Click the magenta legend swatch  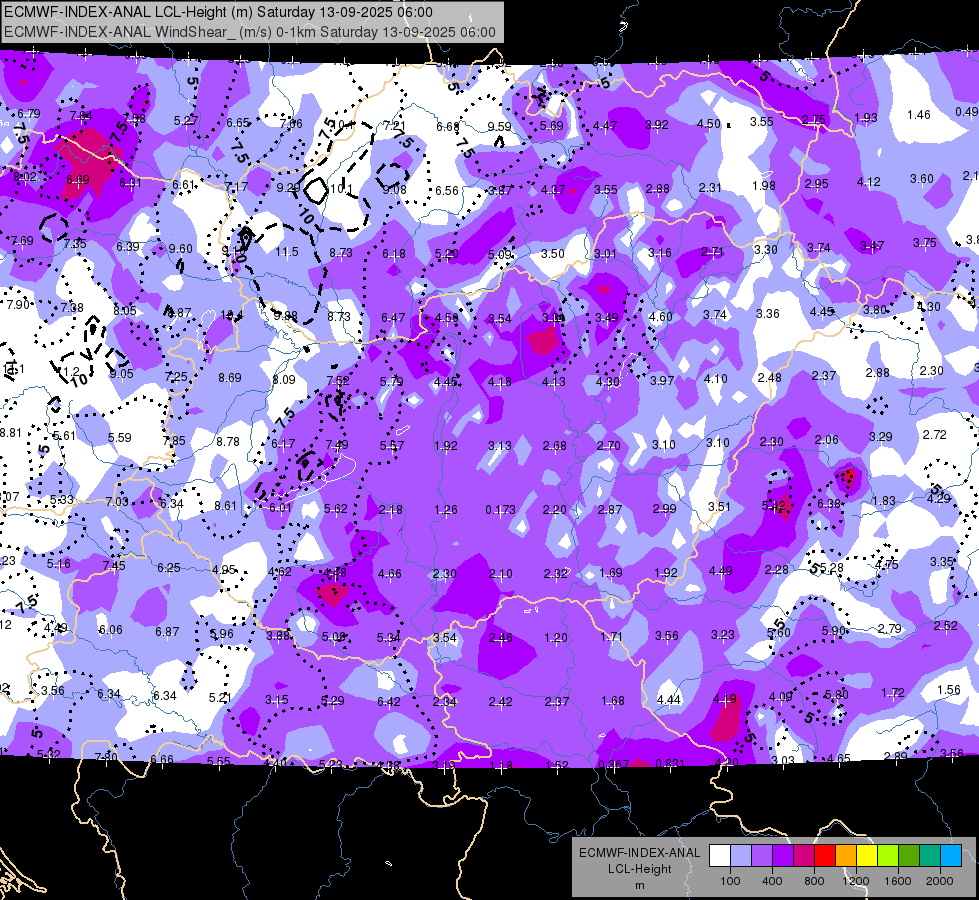pos(804,855)
